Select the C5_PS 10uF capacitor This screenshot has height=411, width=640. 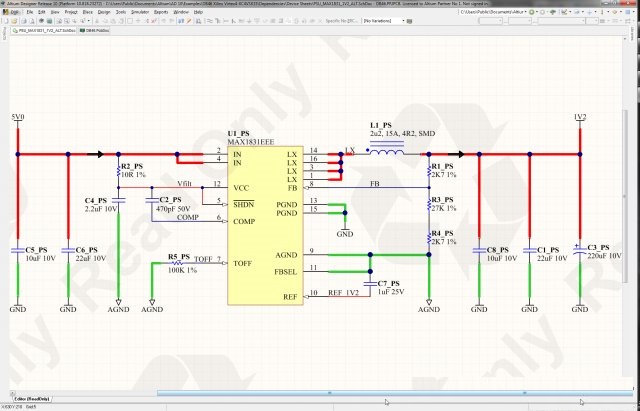point(18,250)
